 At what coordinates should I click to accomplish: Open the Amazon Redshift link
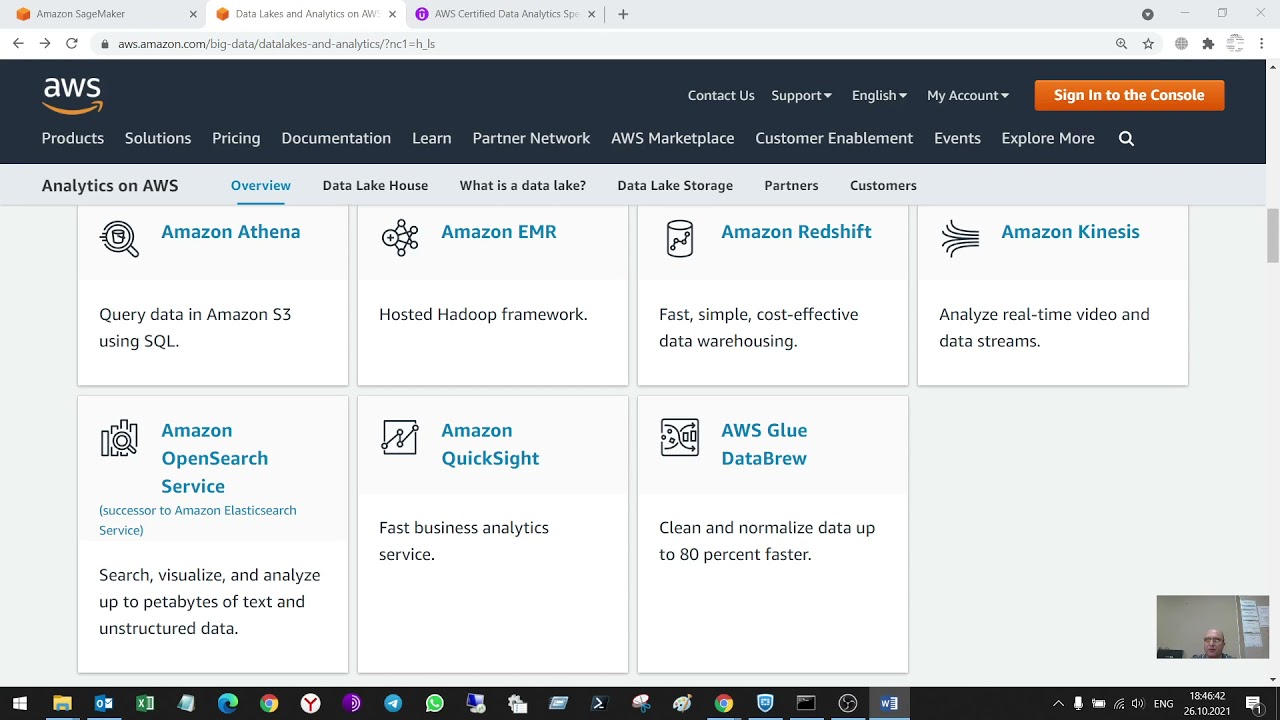coord(796,232)
